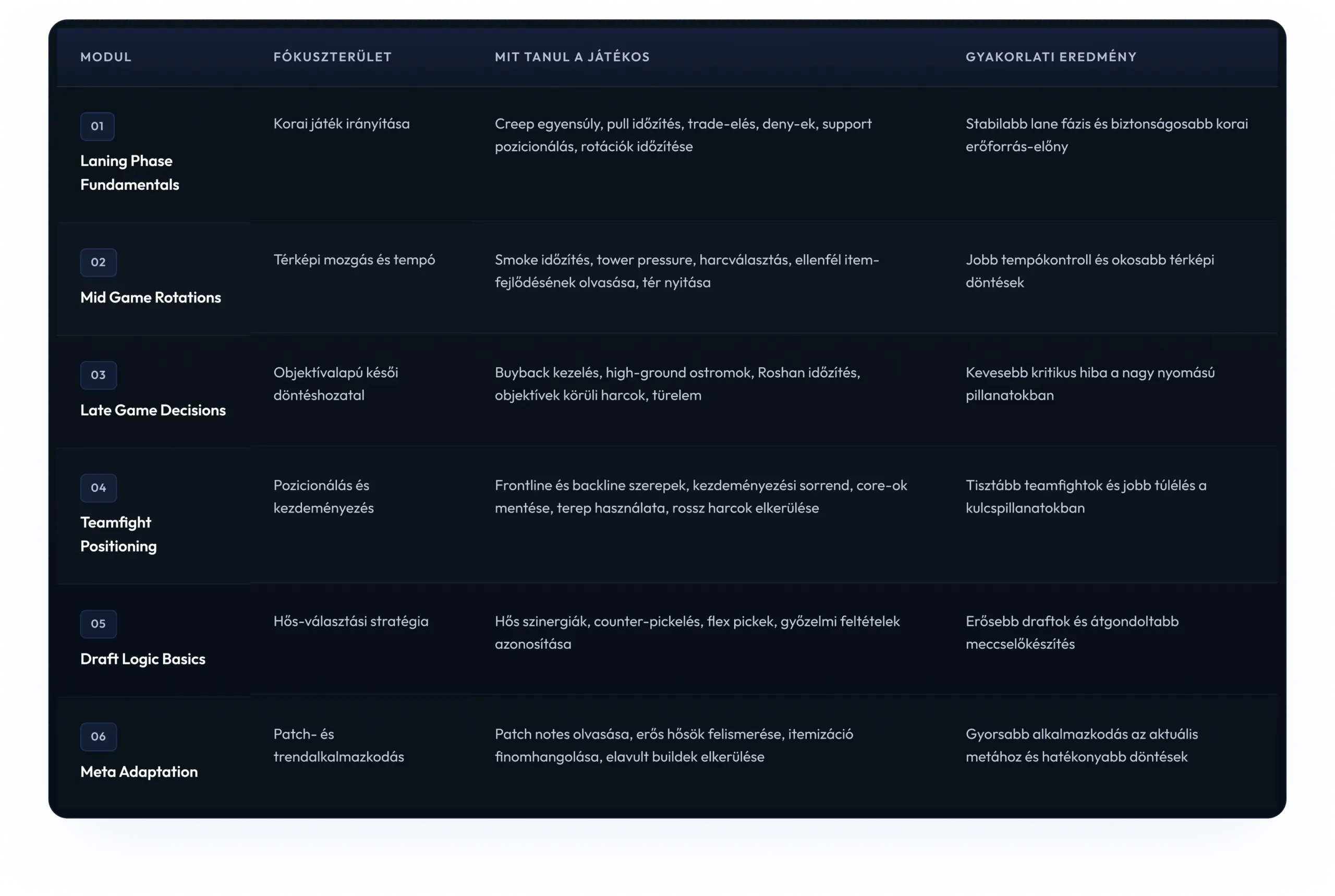This screenshot has width=1335, height=896.
Task: Open the Laning Phase Fundamentals module title
Action: point(129,173)
